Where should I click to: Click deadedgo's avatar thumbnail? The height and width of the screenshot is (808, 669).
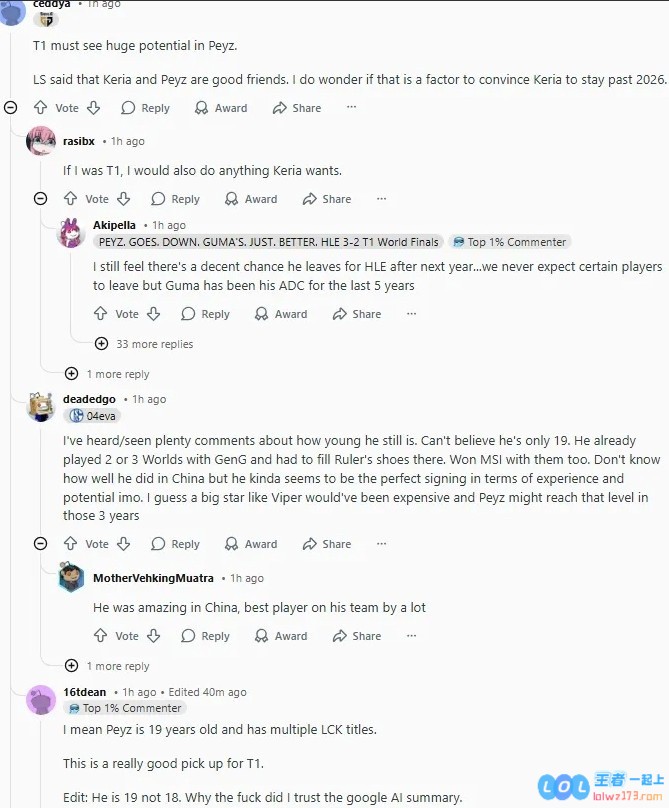pos(41,406)
